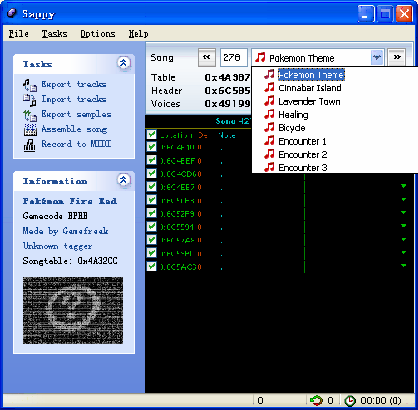Go to previous song with << button

[x=207, y=57]
